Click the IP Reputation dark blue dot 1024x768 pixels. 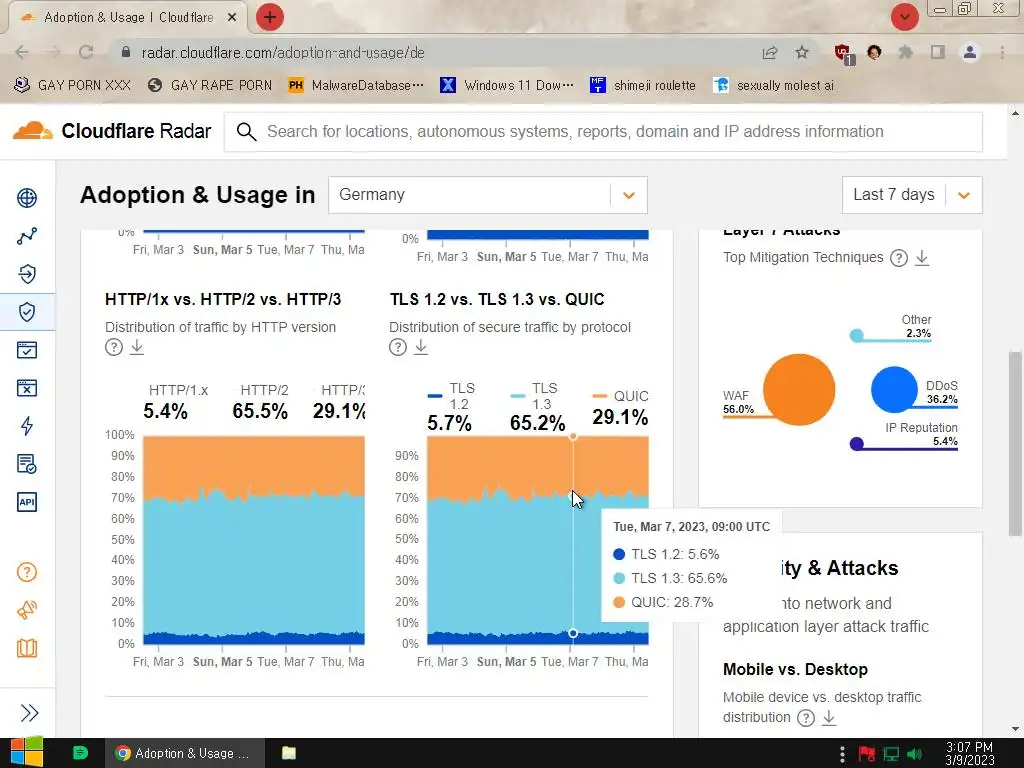857,444
